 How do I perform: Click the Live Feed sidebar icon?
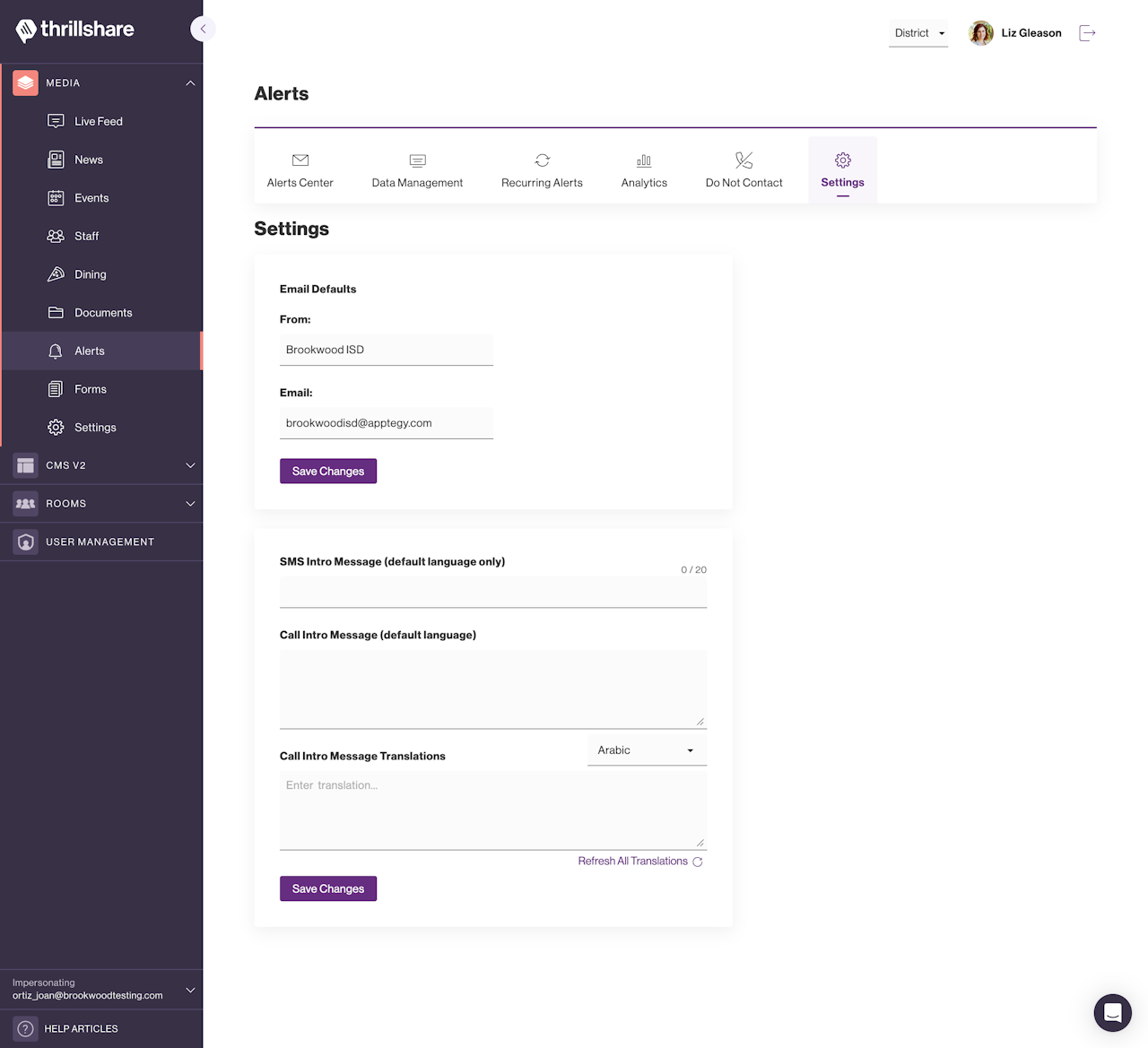[56, 121]
